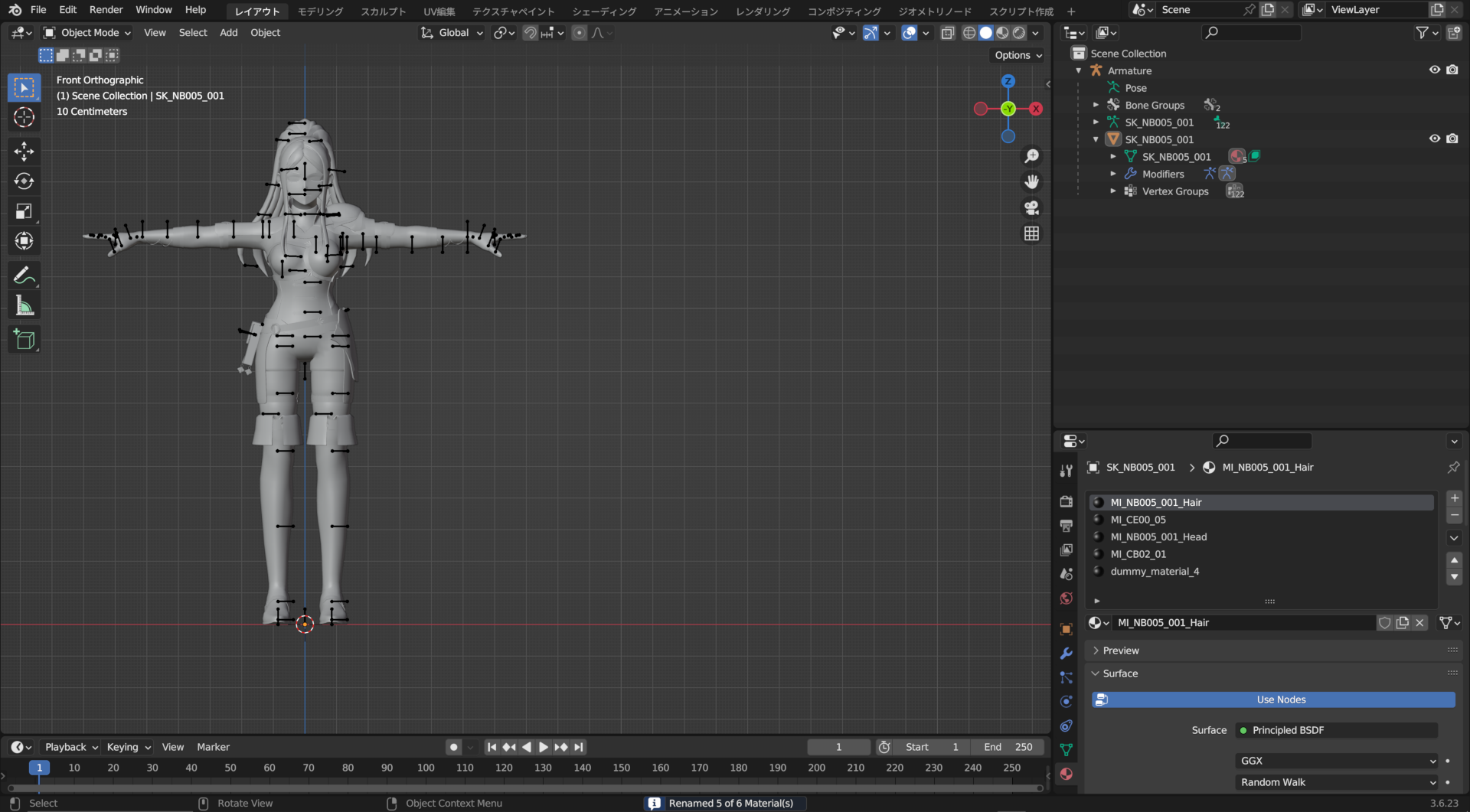Open the Object properties tab
This screenshot has height=812, width=1470.
tap(1067, 629)
